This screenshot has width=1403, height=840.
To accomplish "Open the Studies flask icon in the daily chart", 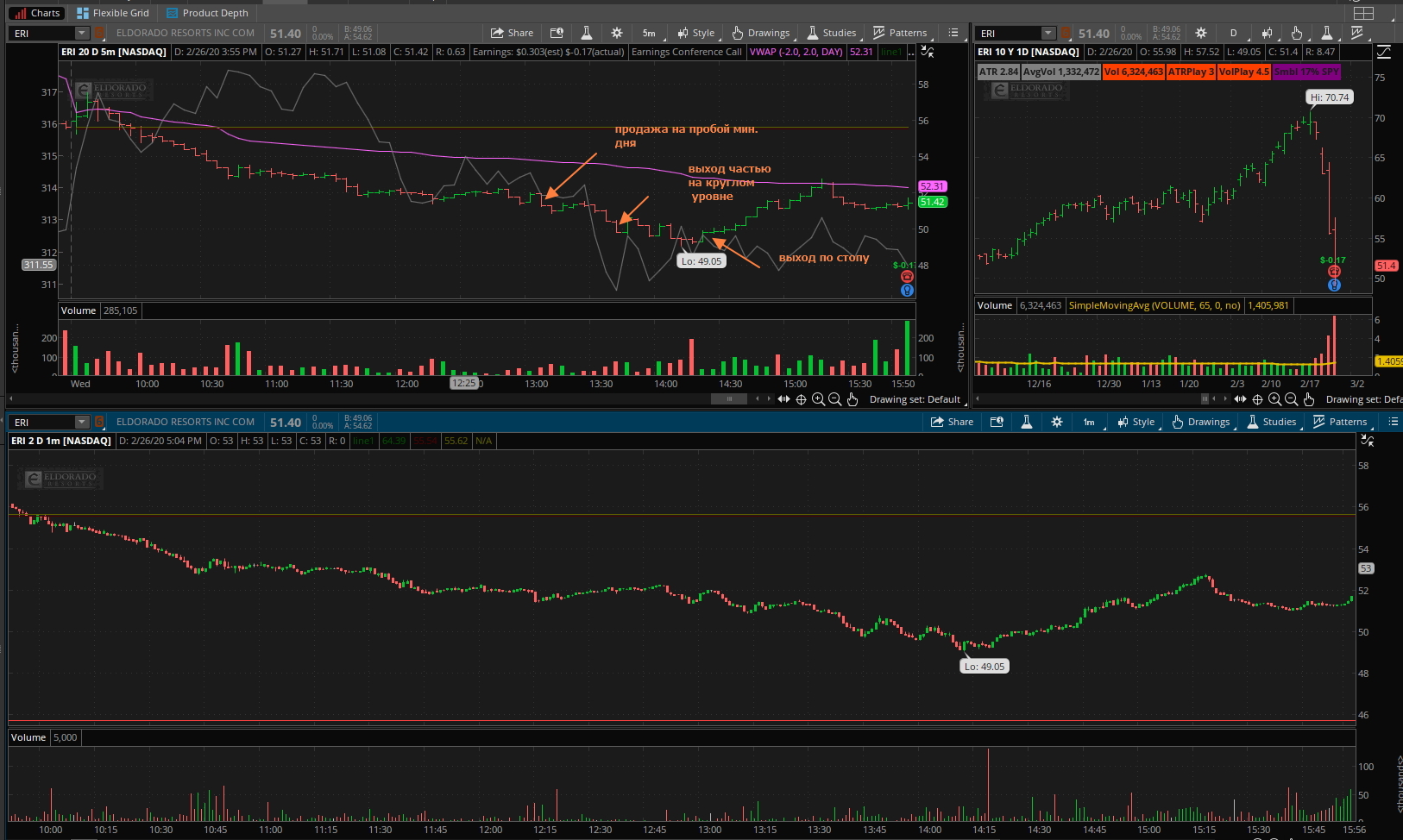I will [1327, 33].
